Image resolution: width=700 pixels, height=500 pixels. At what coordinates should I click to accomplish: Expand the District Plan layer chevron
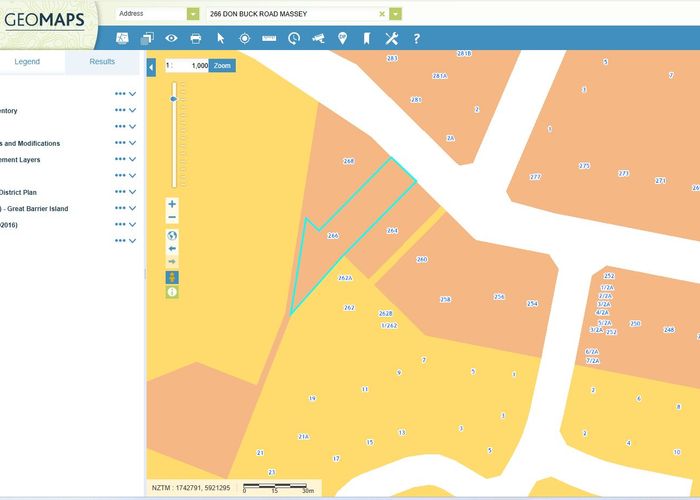(132, 192)
